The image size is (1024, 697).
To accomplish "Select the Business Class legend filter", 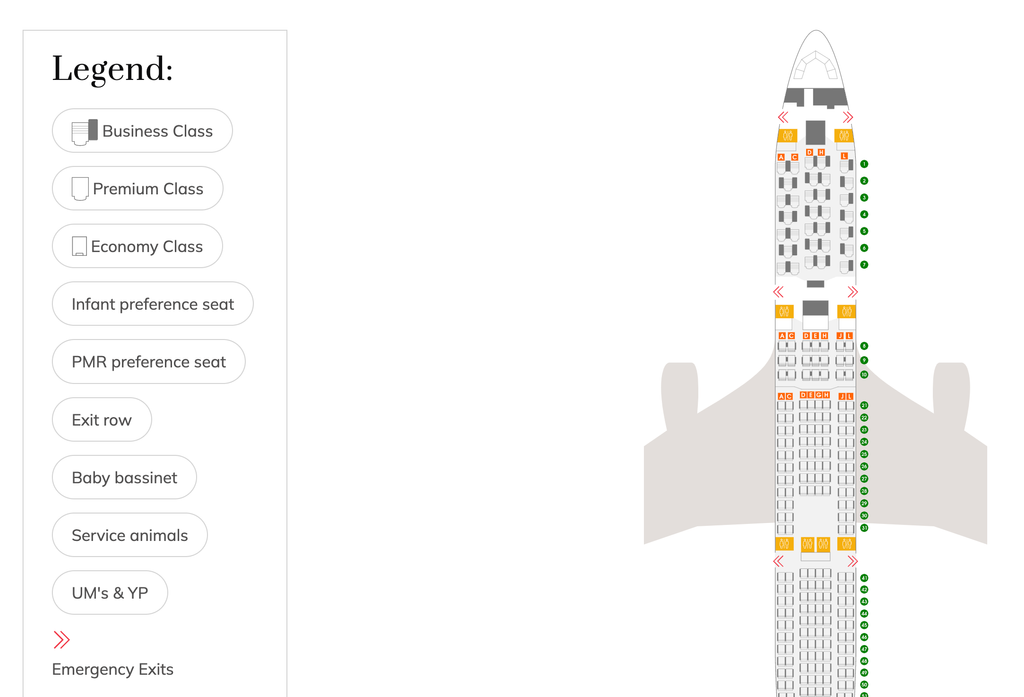I will point(142,131).
